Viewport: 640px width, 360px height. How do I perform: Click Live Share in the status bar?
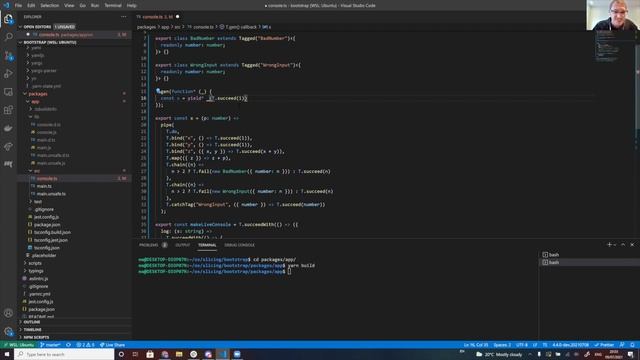tap(112, 345)
